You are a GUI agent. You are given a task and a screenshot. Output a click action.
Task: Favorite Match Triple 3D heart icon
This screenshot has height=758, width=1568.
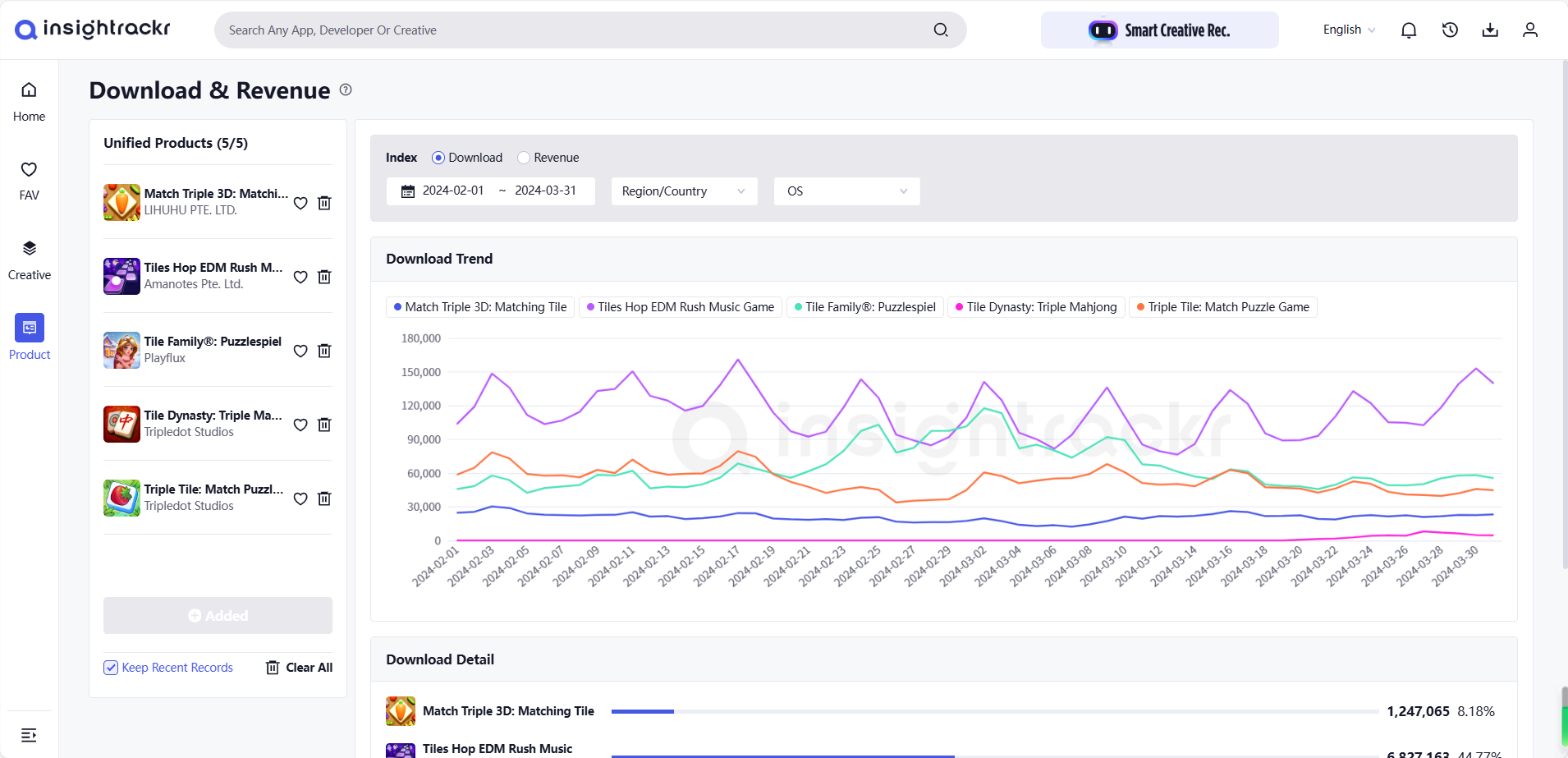point(300,203)
